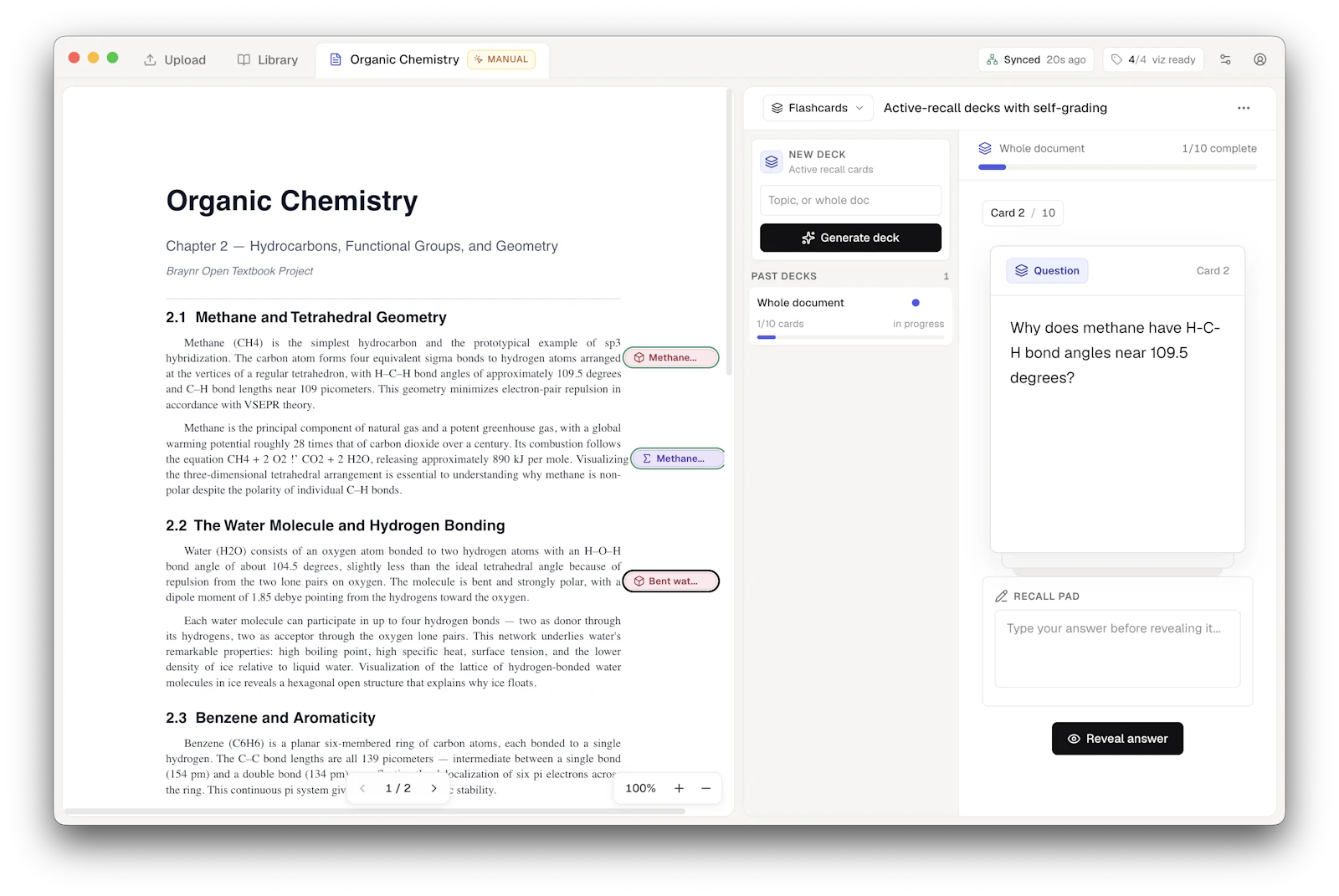Focus the Recall Pad answer field
Screen dimensions: 1339x896
coord(1117,648)
